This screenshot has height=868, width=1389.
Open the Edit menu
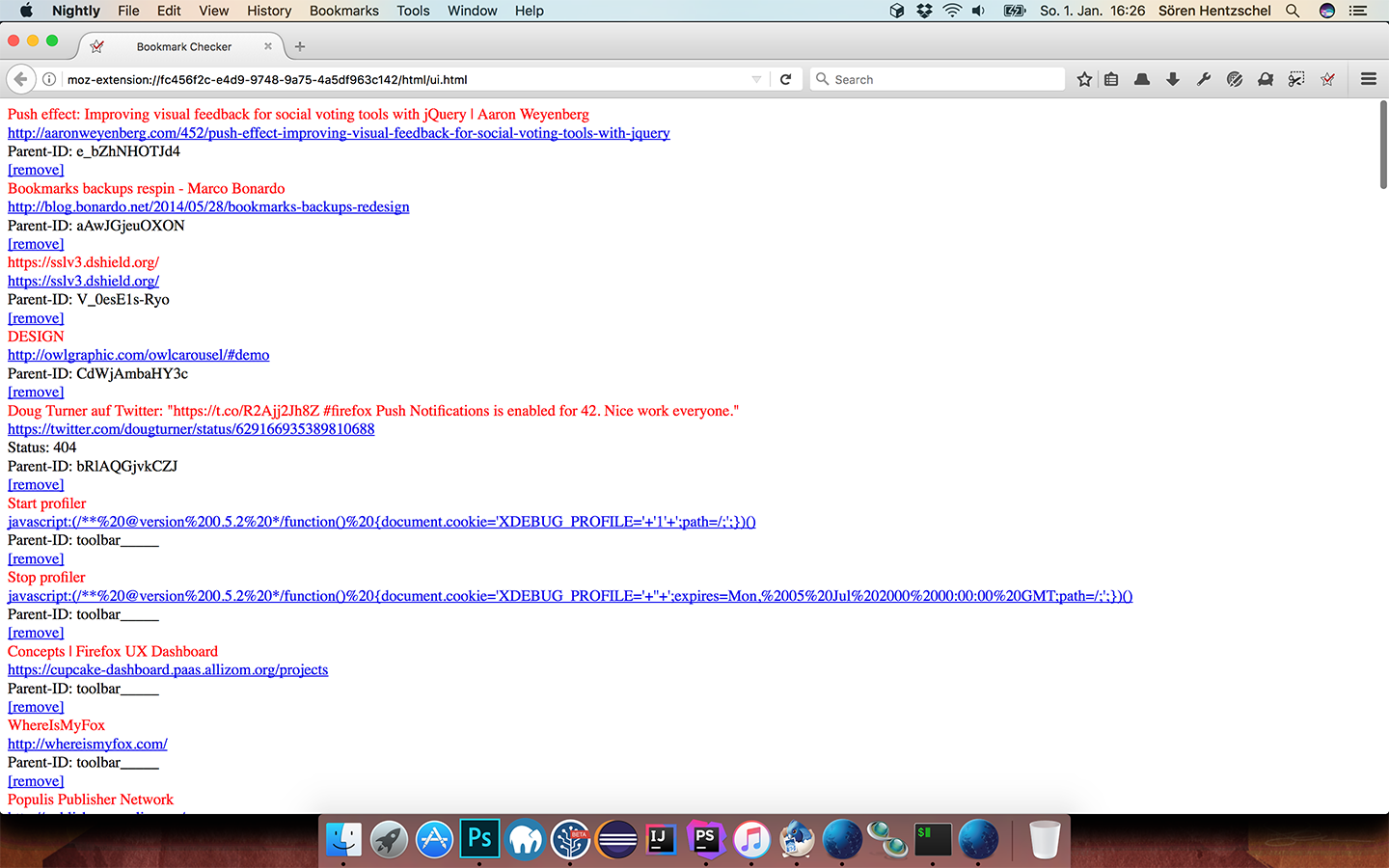[169, 11]
